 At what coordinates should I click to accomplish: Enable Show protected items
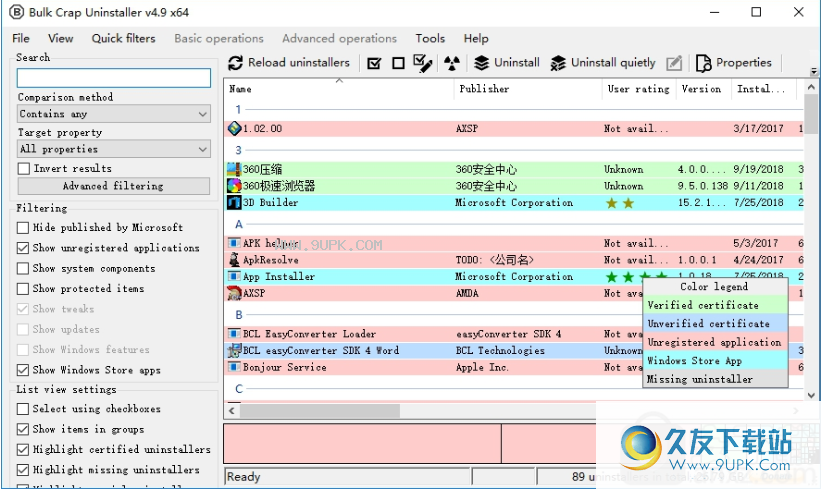click(23, 288)
